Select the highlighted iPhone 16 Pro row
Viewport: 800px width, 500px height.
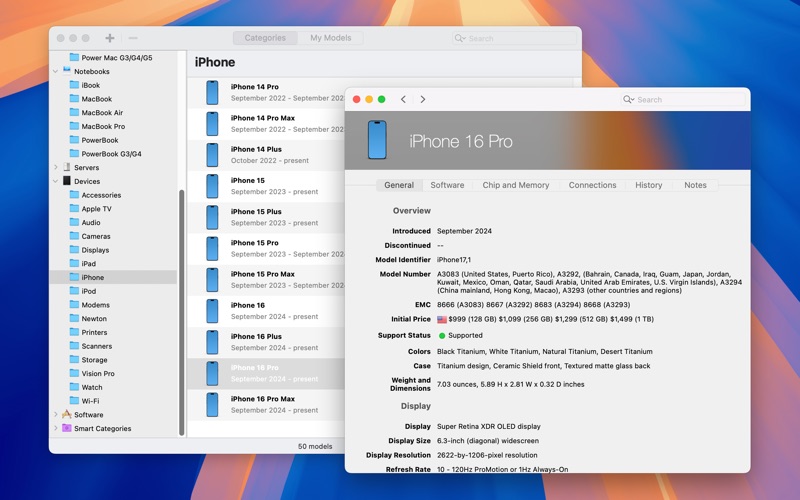pyautogui.click(x=266, y=373)
